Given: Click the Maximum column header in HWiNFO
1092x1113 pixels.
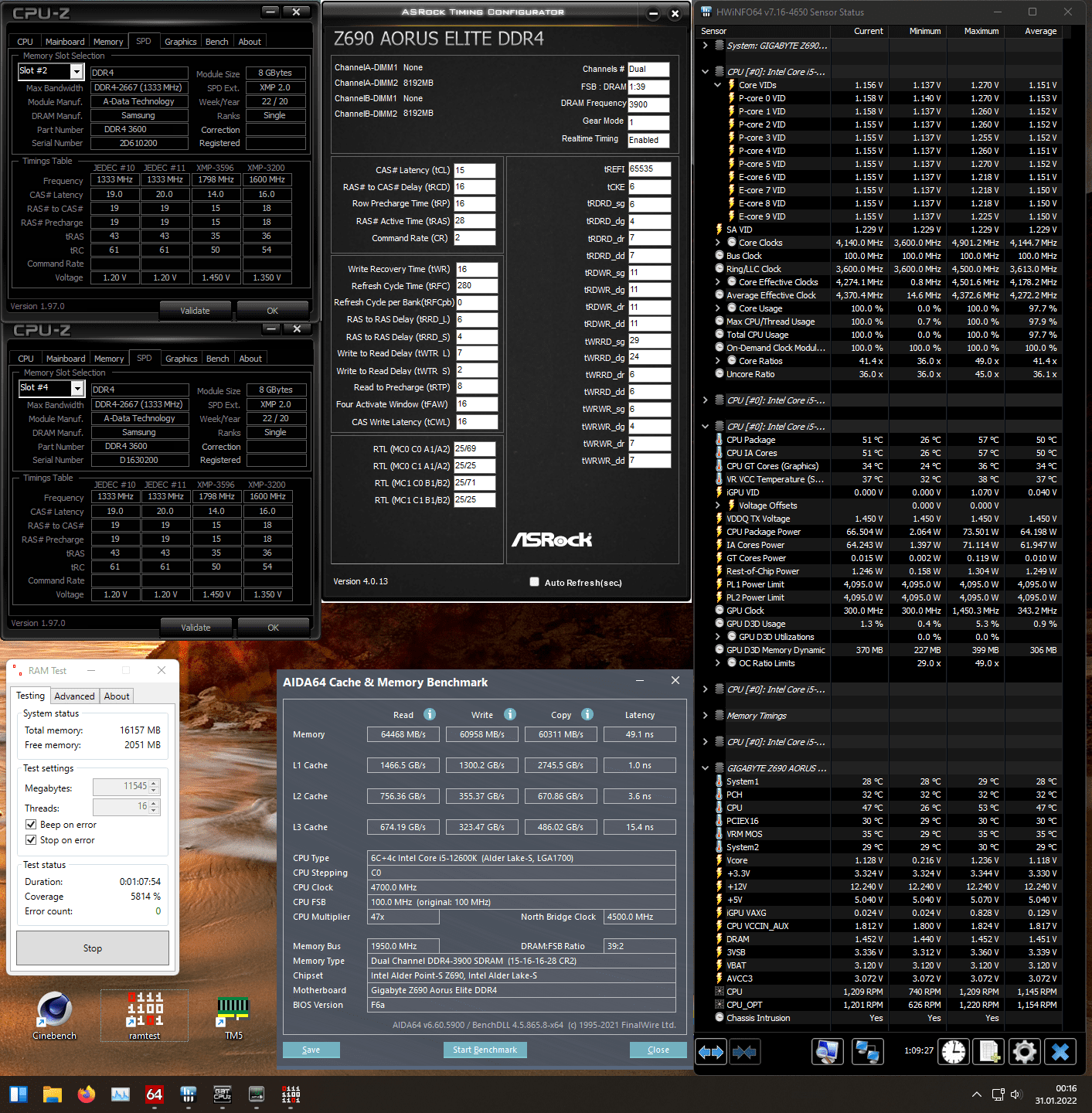Looking at the screenshot, I should click(981, 31).
